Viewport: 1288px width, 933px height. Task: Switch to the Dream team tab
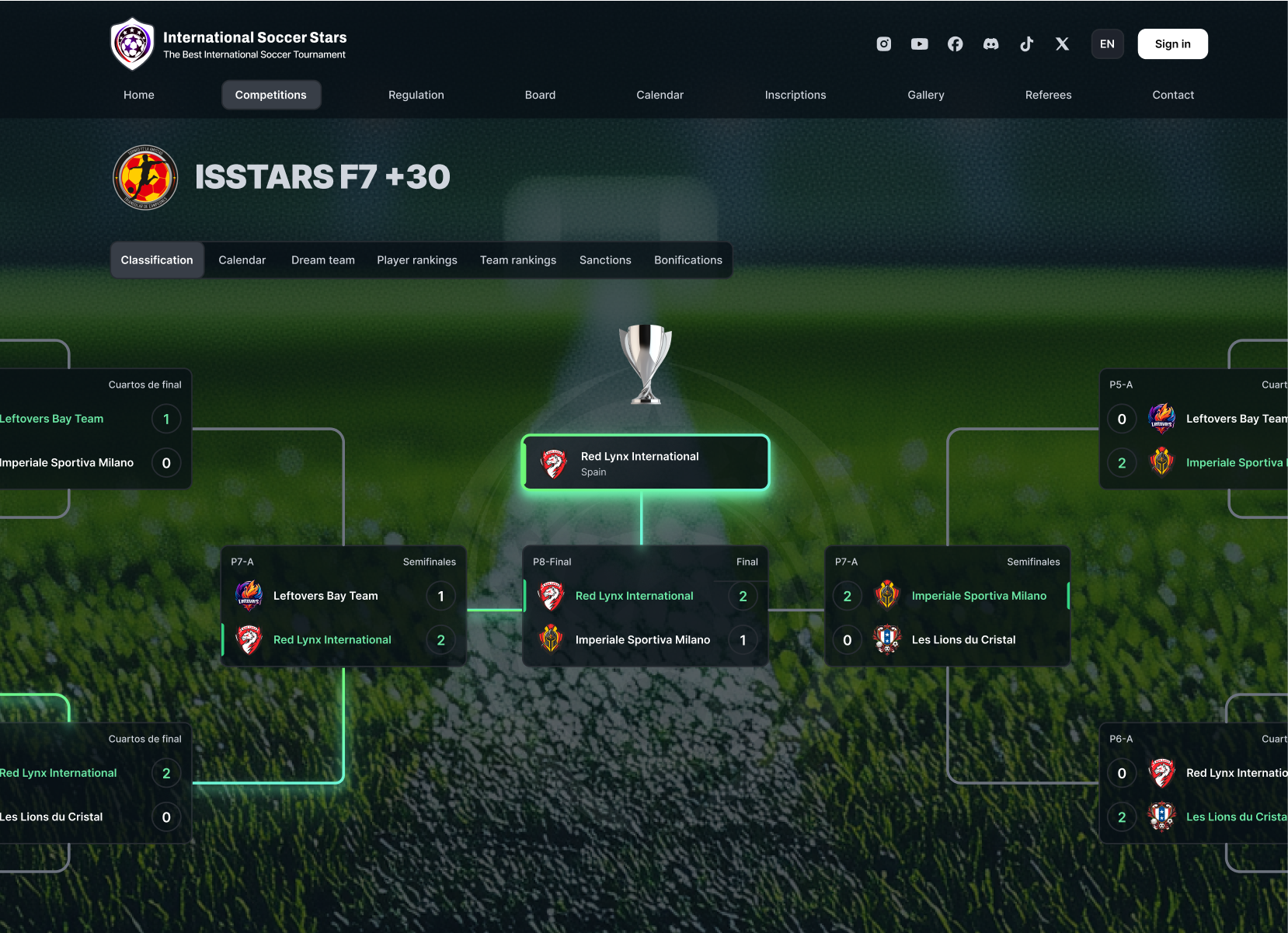[x=323, y=260]
